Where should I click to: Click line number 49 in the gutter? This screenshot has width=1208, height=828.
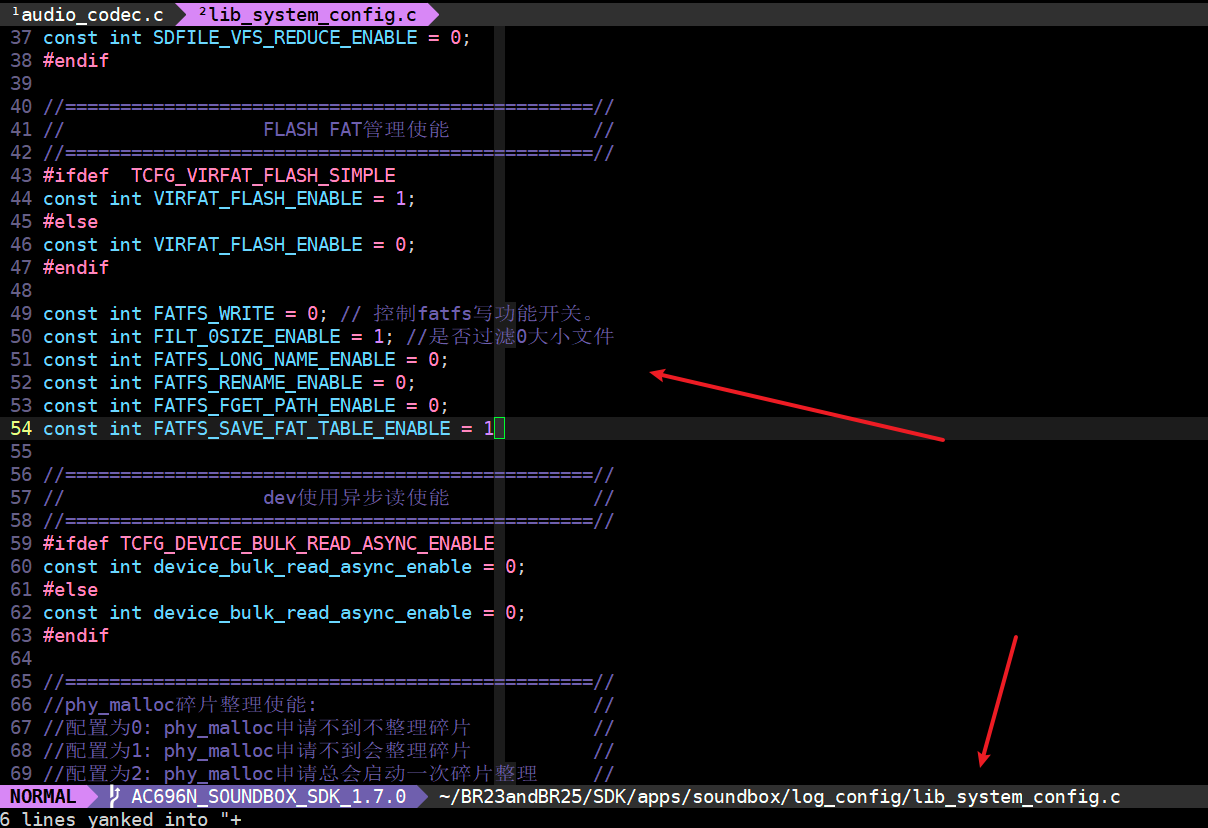21,314
